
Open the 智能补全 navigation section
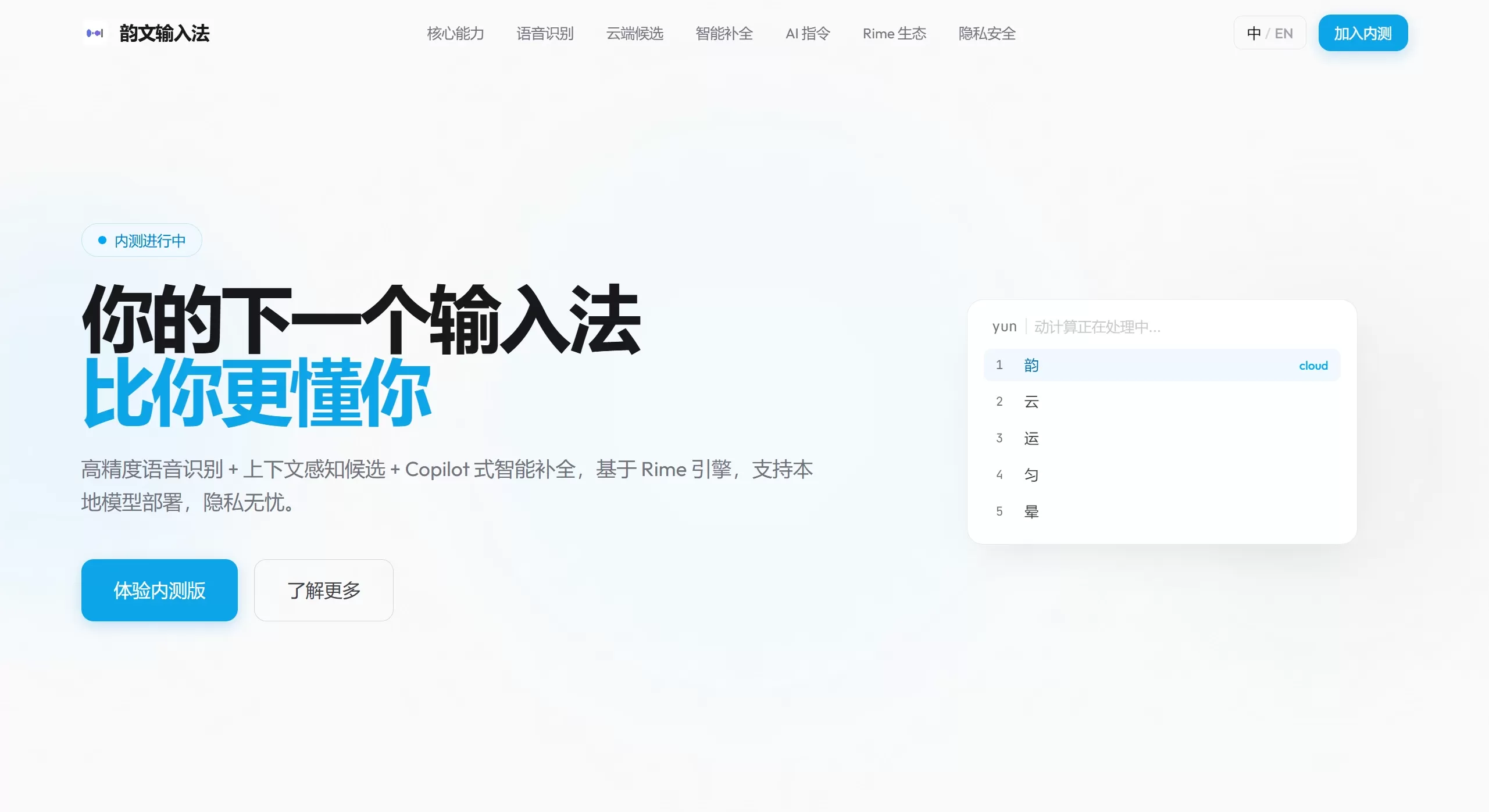pyautogui.click(x=723, y=34)
